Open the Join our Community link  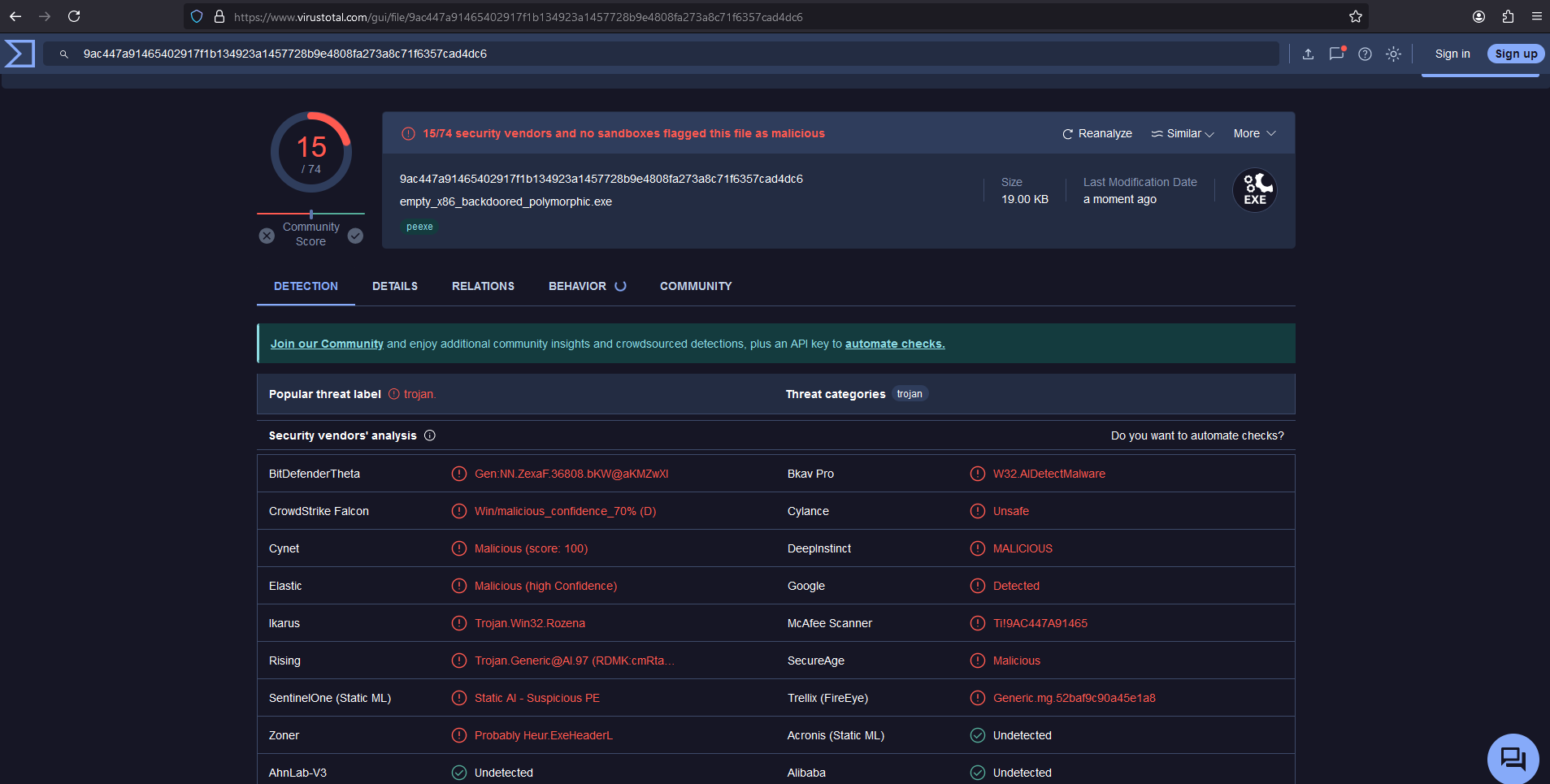327,344
